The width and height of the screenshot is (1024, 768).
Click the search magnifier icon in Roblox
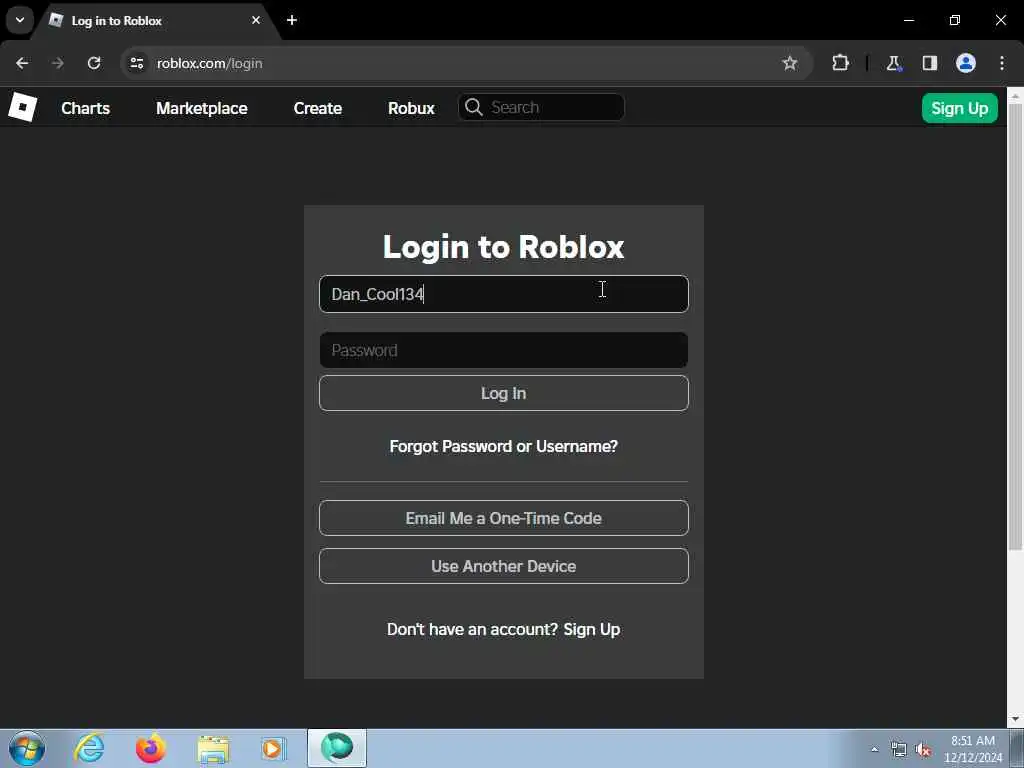click(x=474, y=107)
